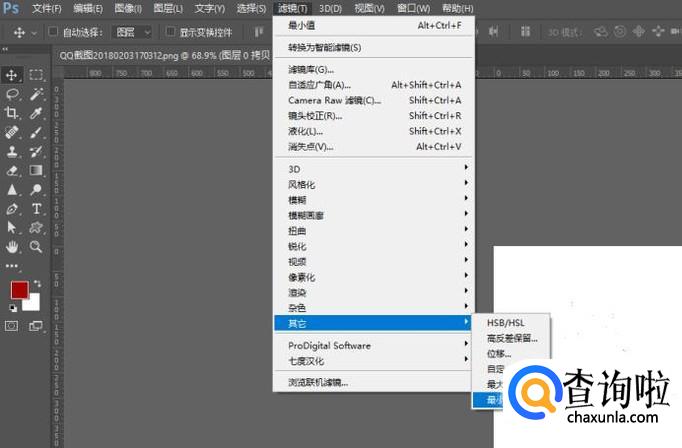Select the Crop tool
The height and width of the screenshot is (448, 682).
11,113
